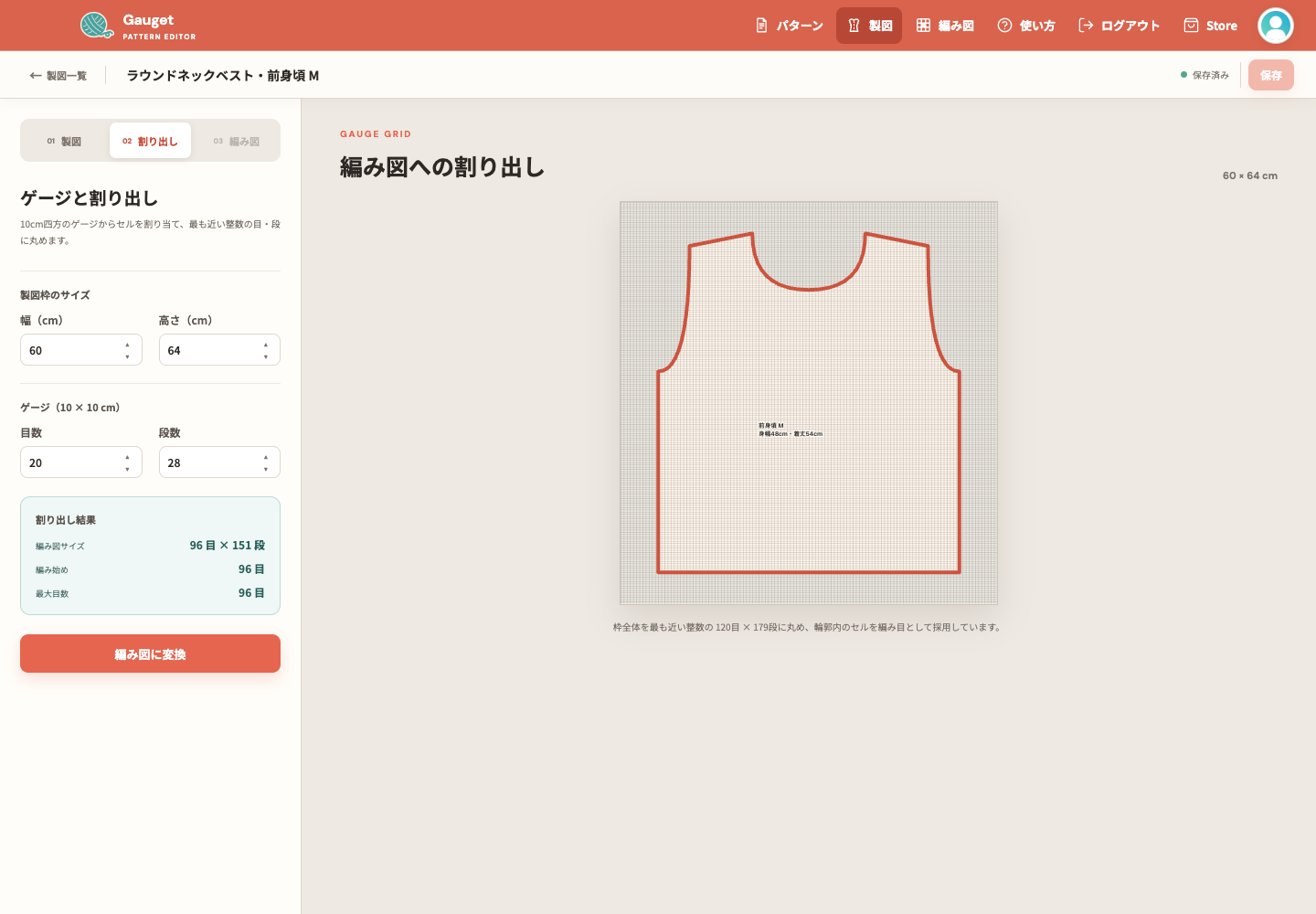Image resolution: width=1316 pixels, height=914 pixels.
Task: Select the 製図 vest icon in navbar
Action: pyautogui.click(x=854, y=26)
